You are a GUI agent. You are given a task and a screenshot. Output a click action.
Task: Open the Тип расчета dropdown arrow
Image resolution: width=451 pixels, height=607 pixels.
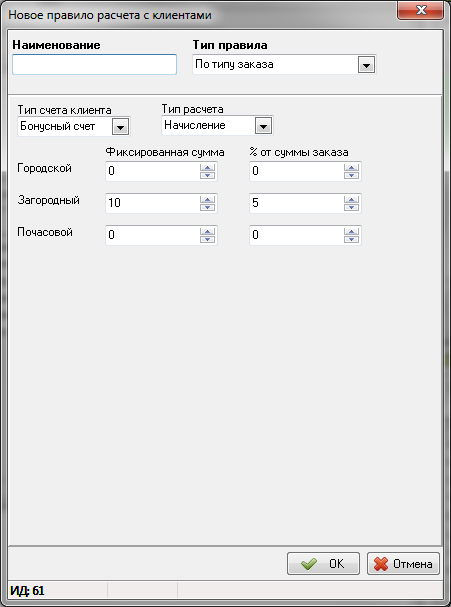click(263, 126)
